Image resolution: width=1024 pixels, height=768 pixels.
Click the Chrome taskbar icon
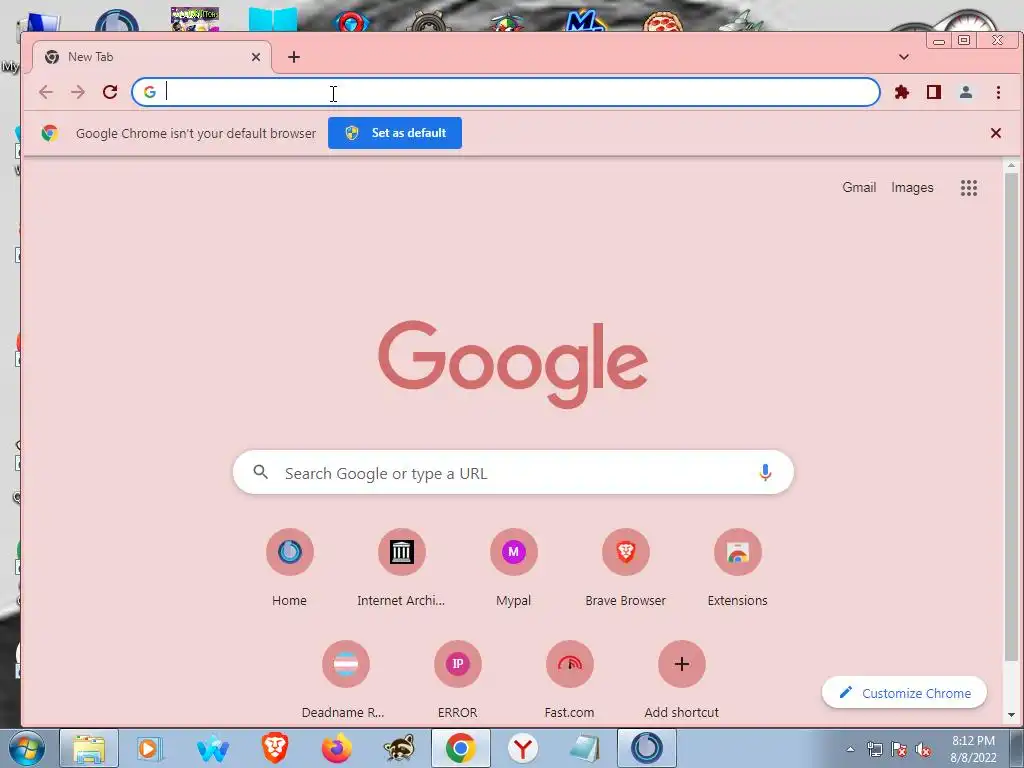point(460,748)
